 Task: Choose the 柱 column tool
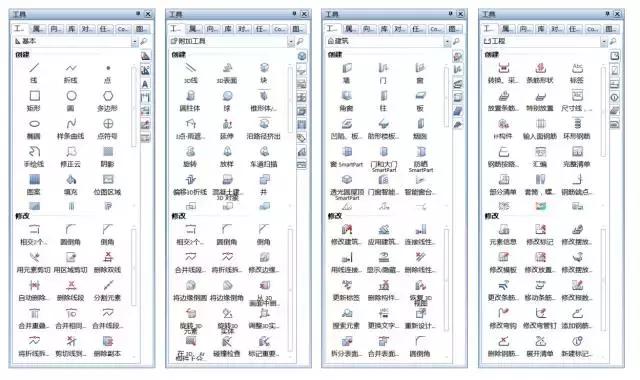(x=383, y=100)
